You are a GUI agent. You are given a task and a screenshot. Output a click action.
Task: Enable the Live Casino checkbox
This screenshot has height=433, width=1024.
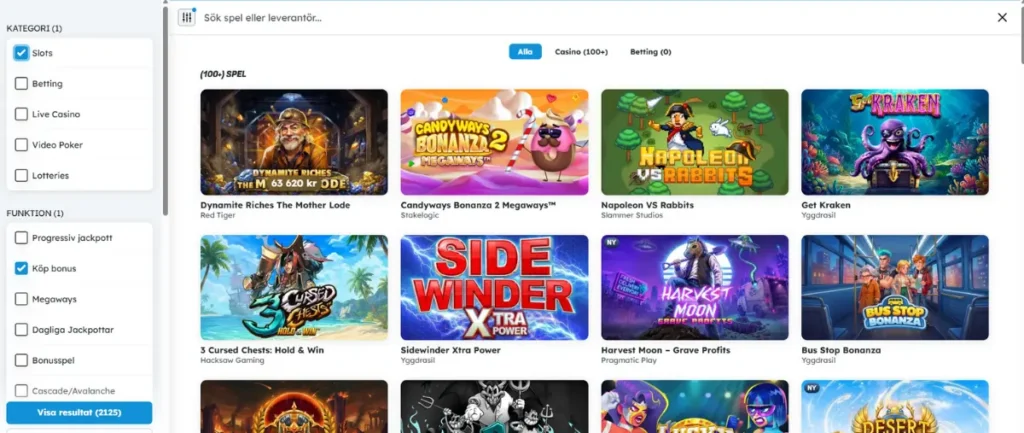click(x=21, y=114)
